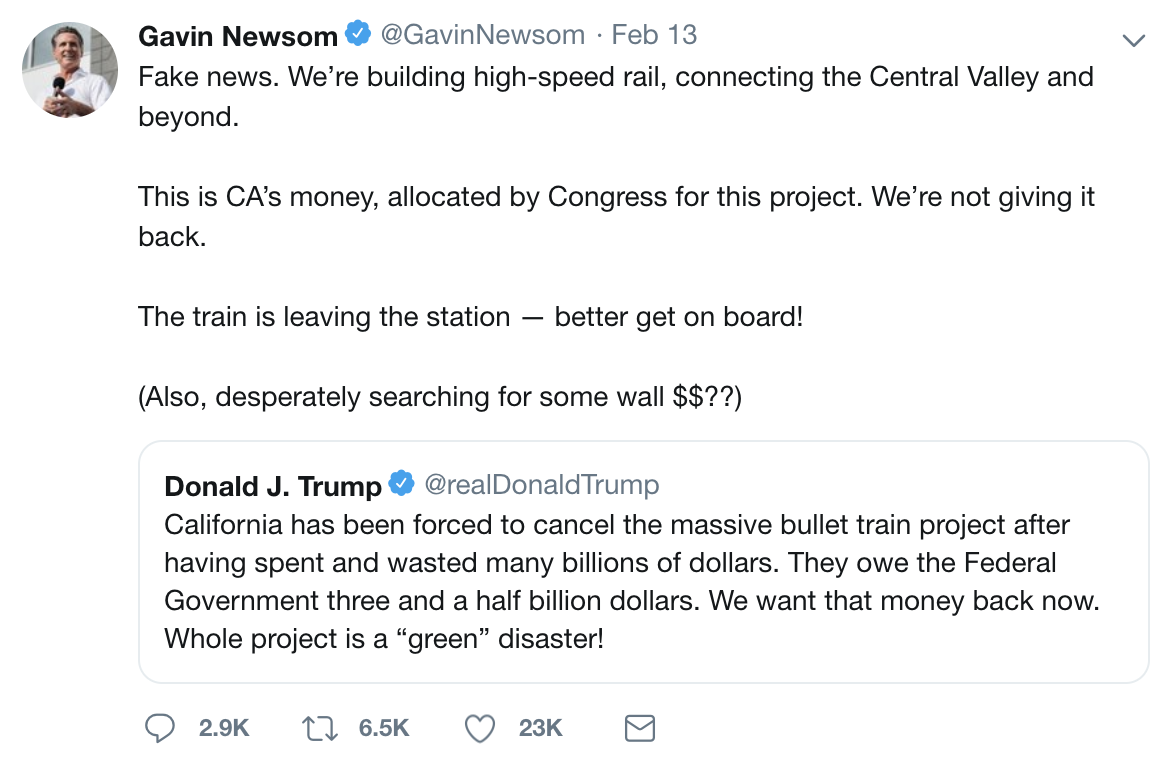Click the 23K likes count
This screenshot has height=760, width=1170.
coord(540,728)
